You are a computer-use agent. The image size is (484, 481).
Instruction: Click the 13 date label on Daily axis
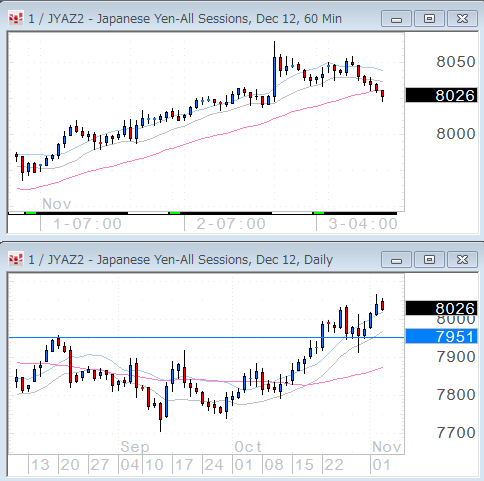click(40, 465)
